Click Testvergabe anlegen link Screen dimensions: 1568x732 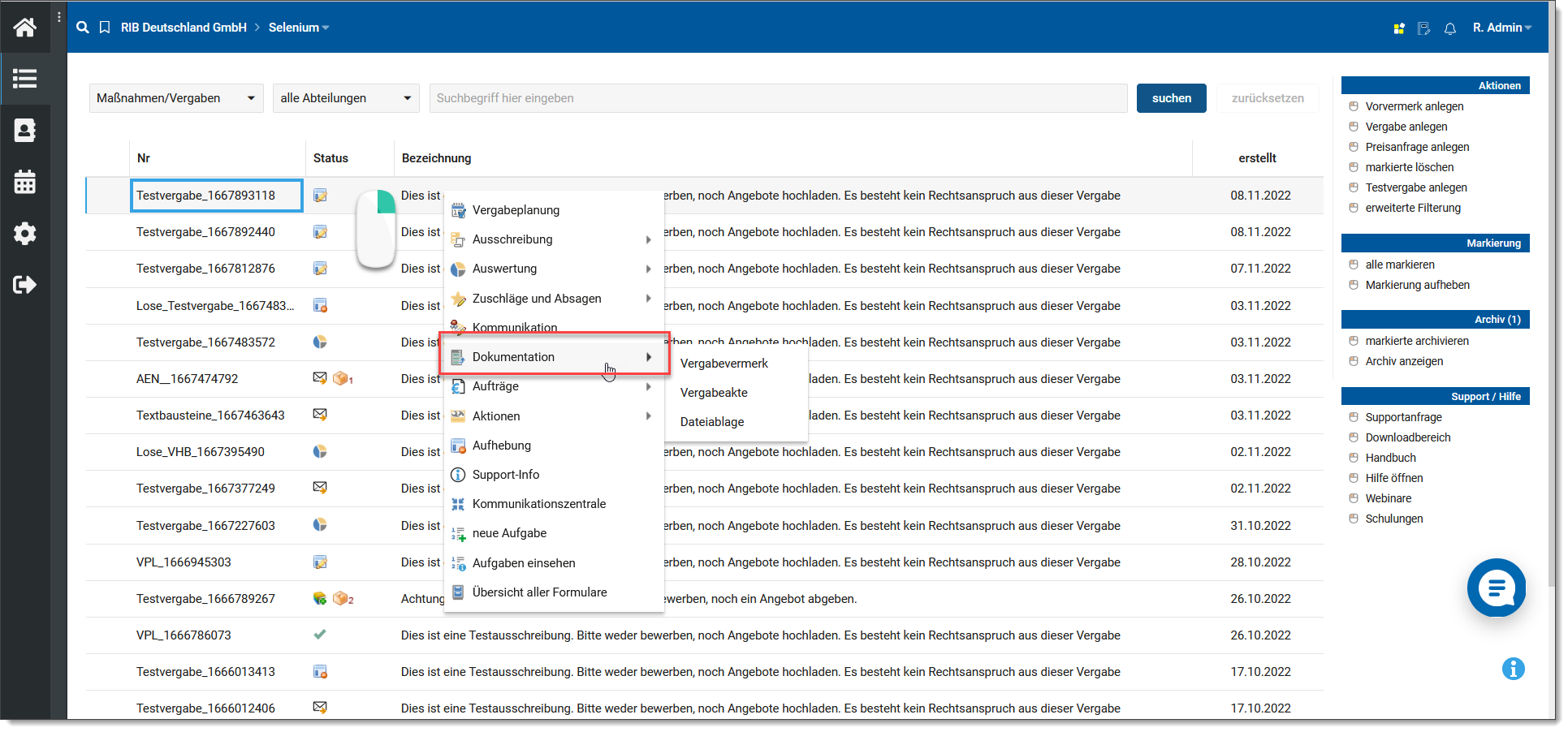coord(1416,187)
